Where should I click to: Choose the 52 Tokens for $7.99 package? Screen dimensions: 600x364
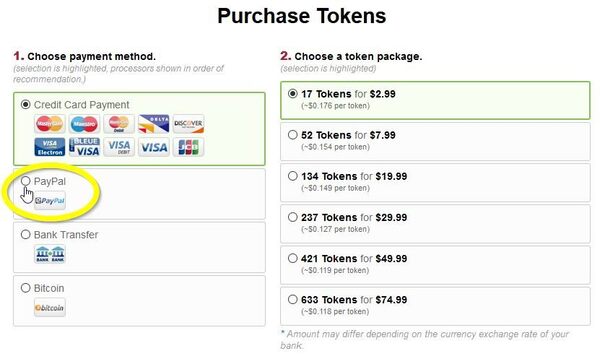click(x=435, y=141)
